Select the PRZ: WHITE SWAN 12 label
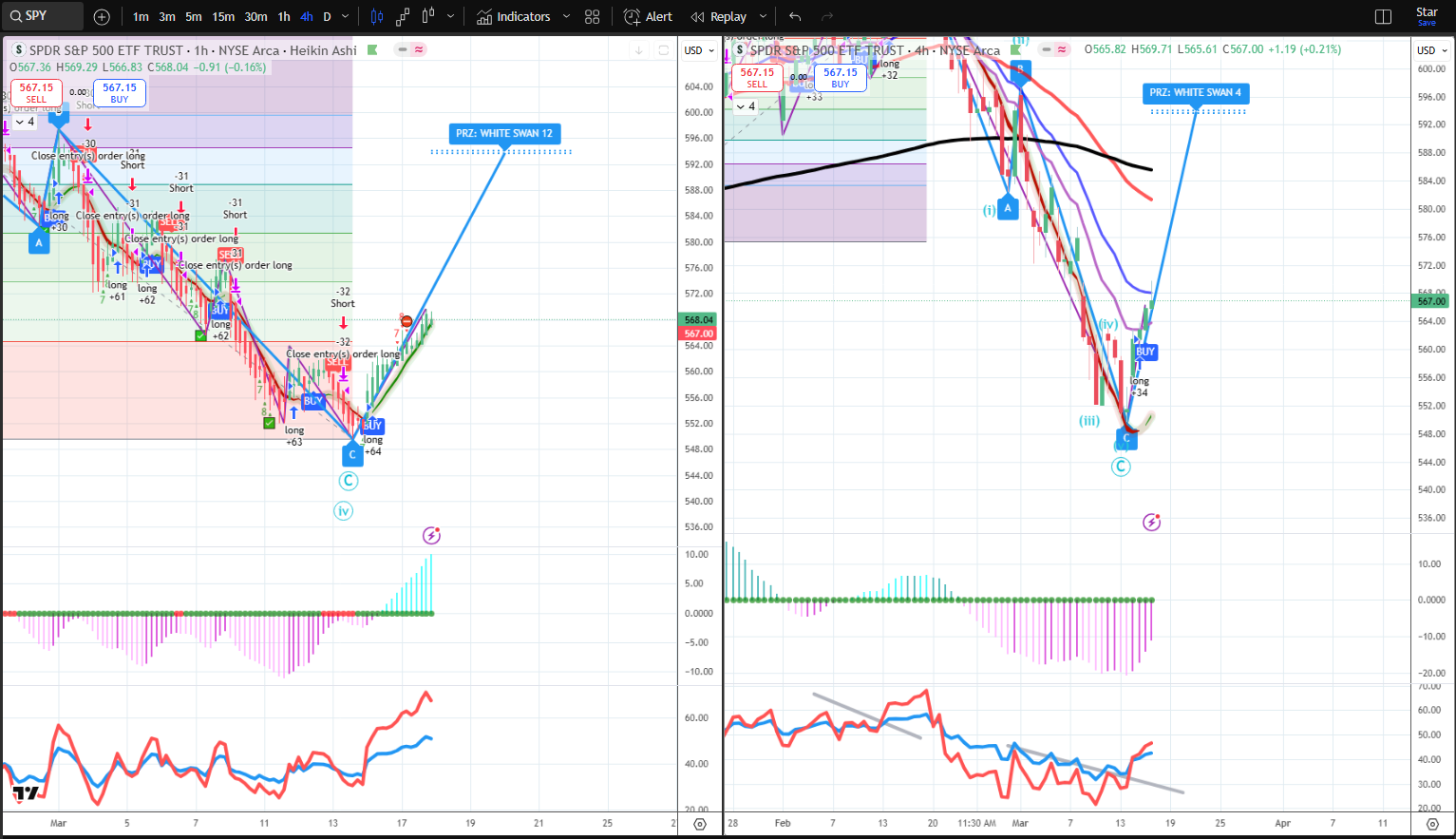Screen dimensions: 1456x839 (503, 133)
